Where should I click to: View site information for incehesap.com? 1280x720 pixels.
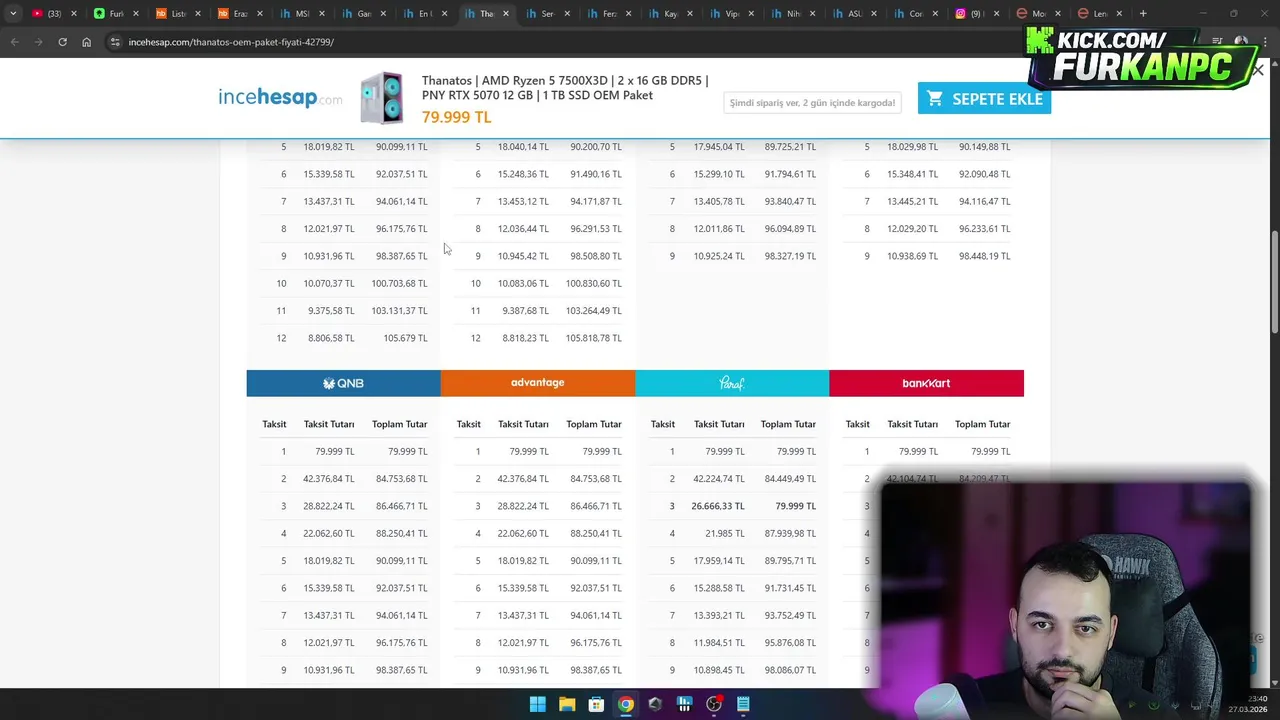[115, 42]
